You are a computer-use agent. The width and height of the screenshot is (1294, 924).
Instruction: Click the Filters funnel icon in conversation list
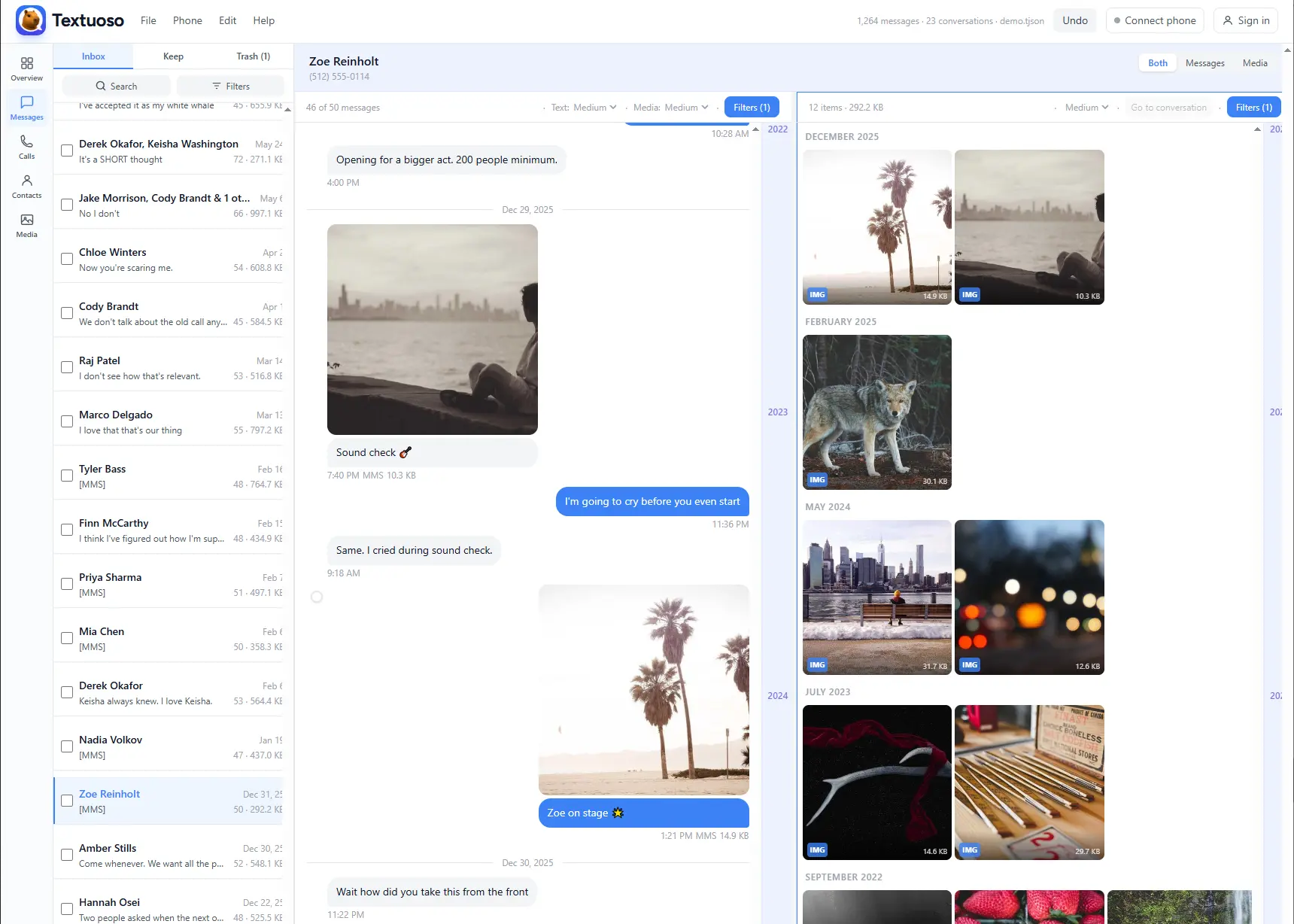pos(217,86)
